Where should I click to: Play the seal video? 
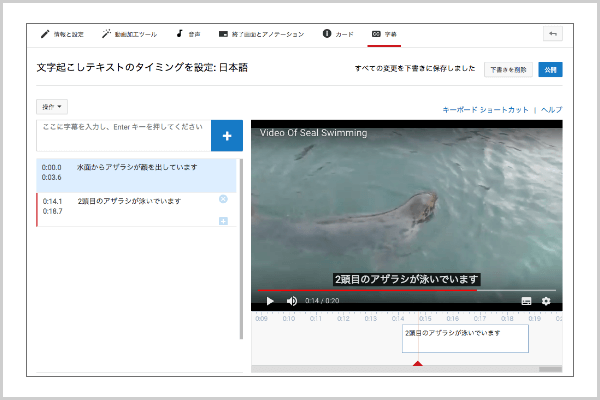270,301
